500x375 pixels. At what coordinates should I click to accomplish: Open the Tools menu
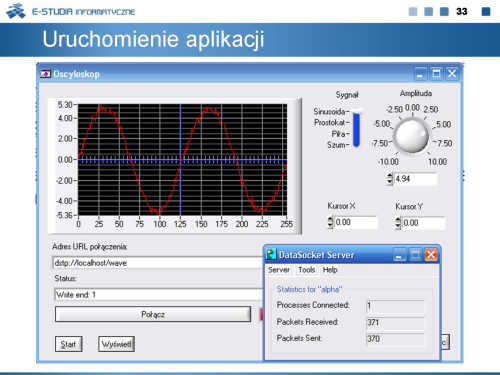(306, 270)
